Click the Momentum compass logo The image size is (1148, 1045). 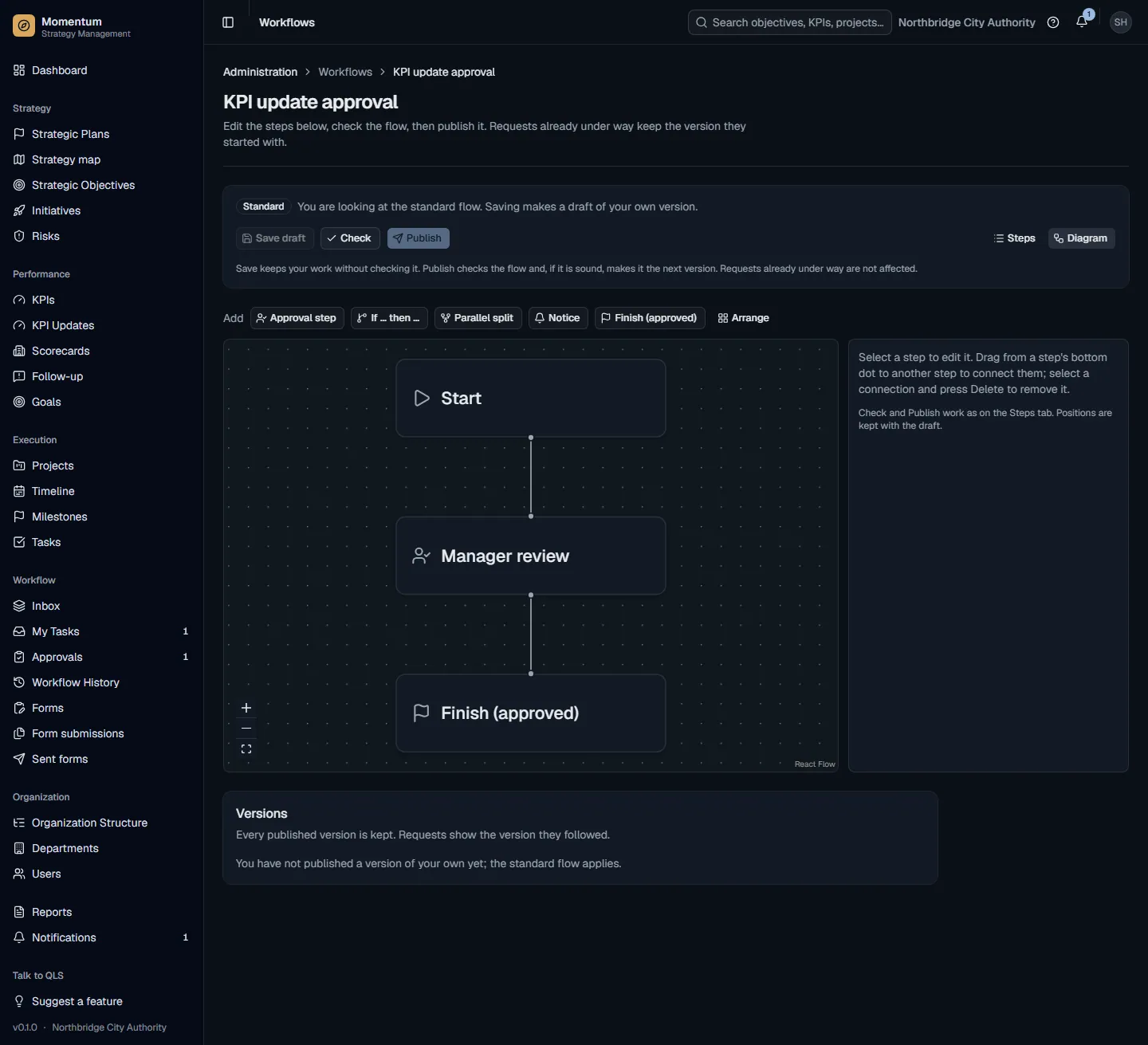pyautogui.click(x=24, y=26)
